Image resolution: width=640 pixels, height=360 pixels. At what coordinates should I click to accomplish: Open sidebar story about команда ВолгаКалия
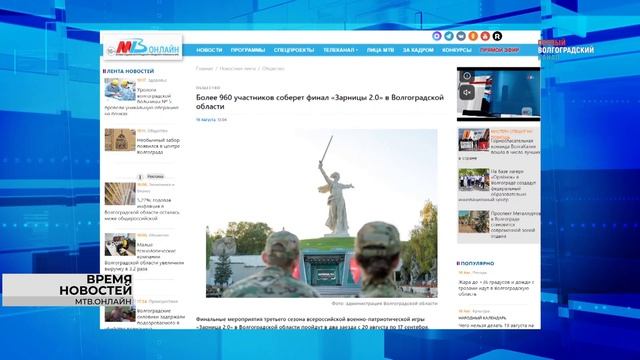[515, 146]
